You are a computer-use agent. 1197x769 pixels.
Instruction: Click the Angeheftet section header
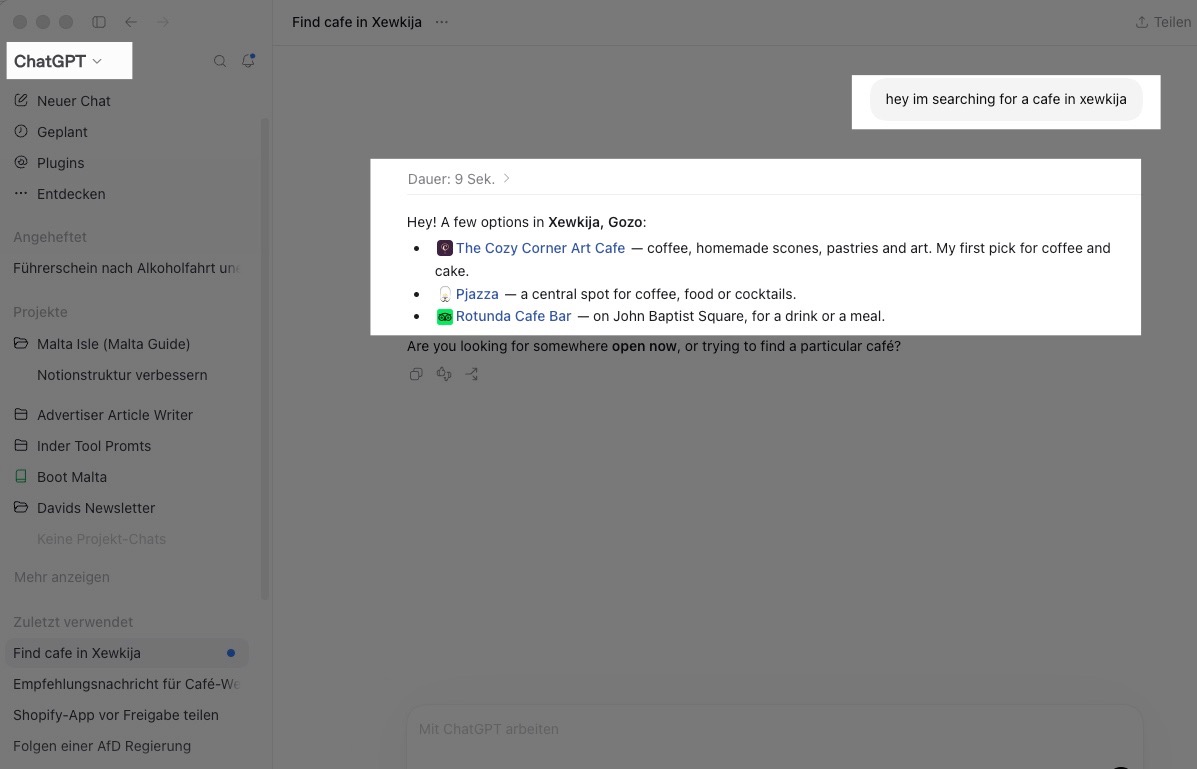point(50,237)
